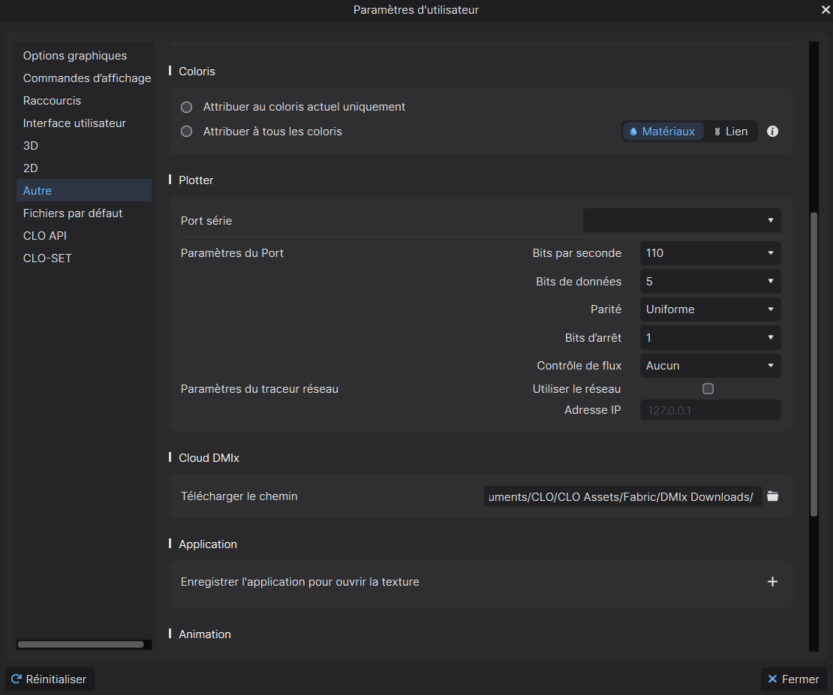Open the Bits d'arrêt dropdown
This screenshot has height=695, width=833.
(x=710, y=337)
